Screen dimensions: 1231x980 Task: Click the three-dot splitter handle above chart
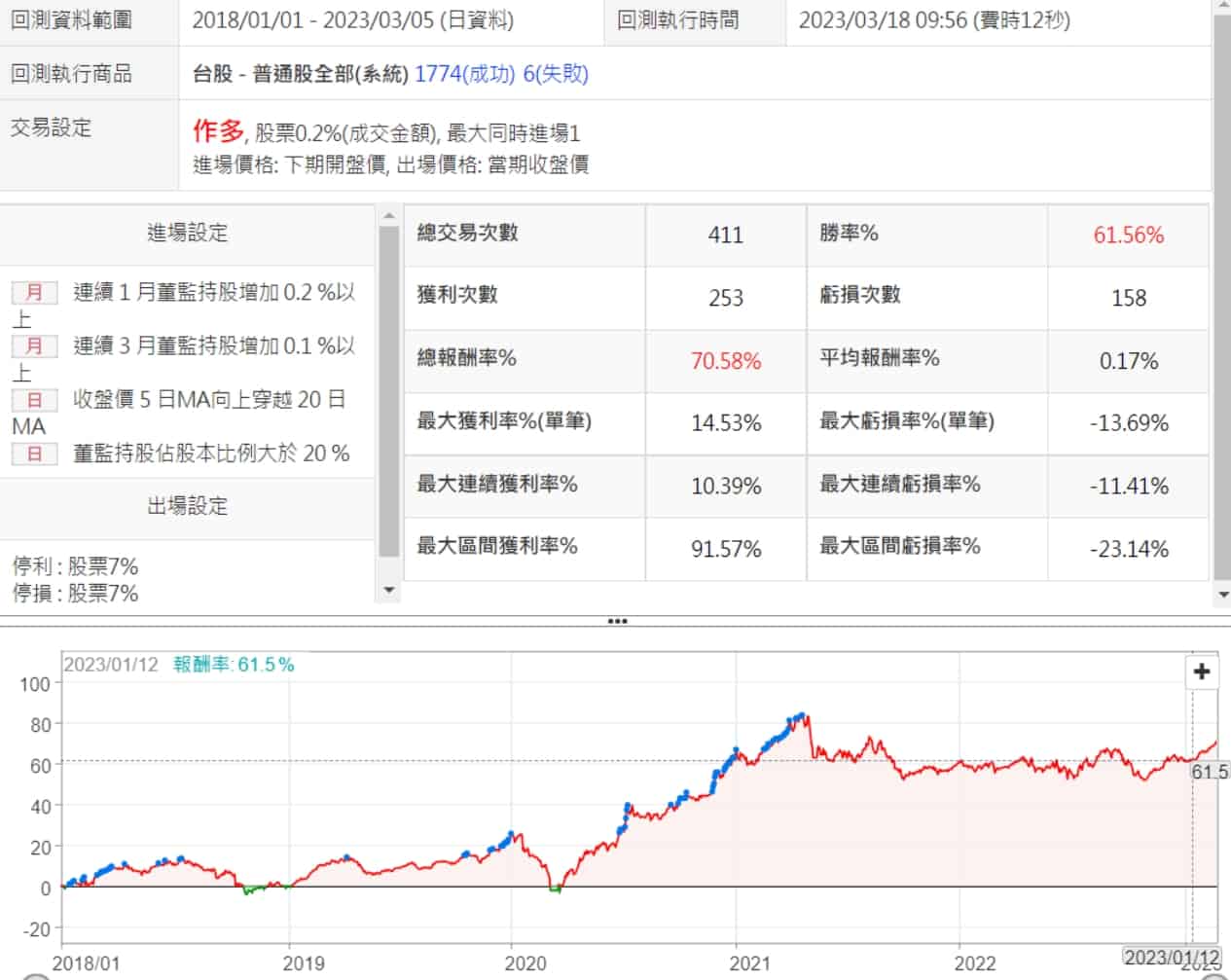click(616, 621)
